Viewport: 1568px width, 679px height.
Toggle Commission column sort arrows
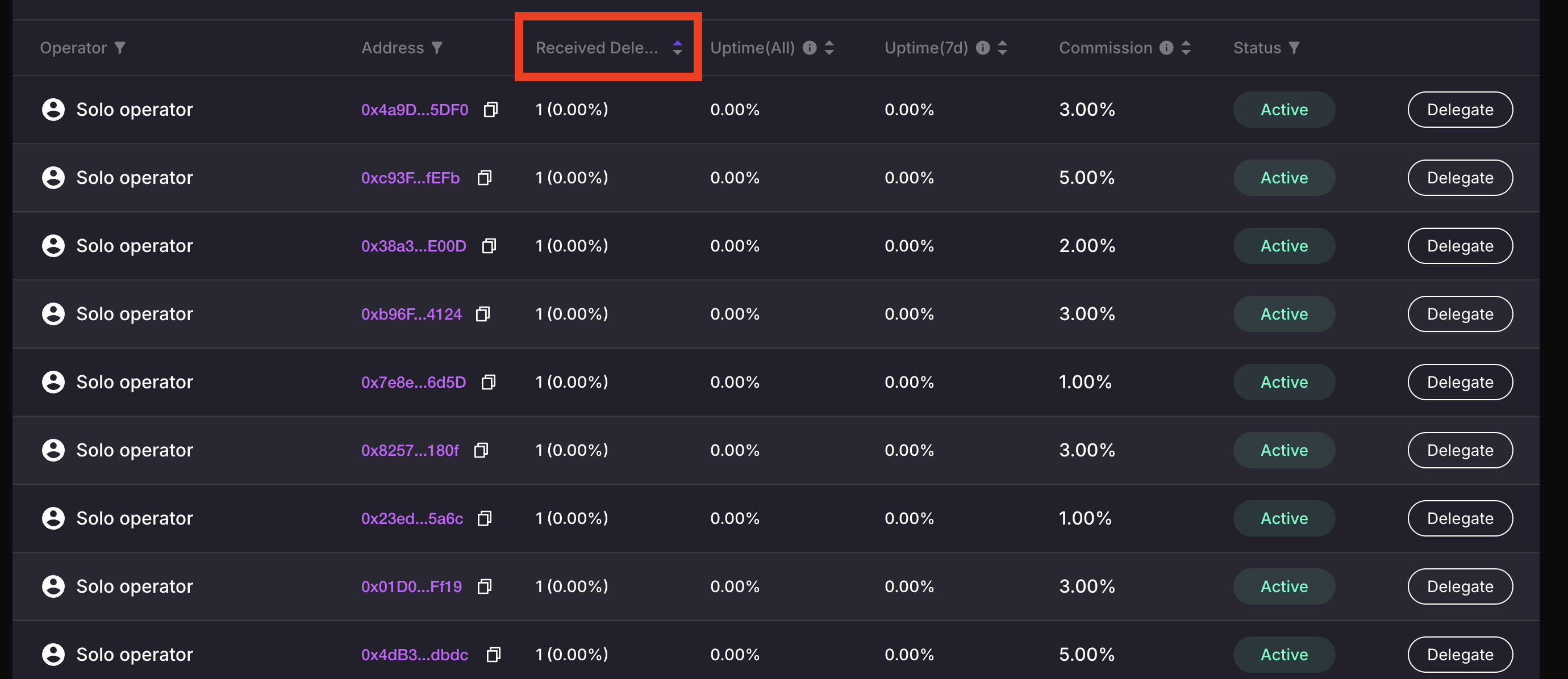point(1186,48)
